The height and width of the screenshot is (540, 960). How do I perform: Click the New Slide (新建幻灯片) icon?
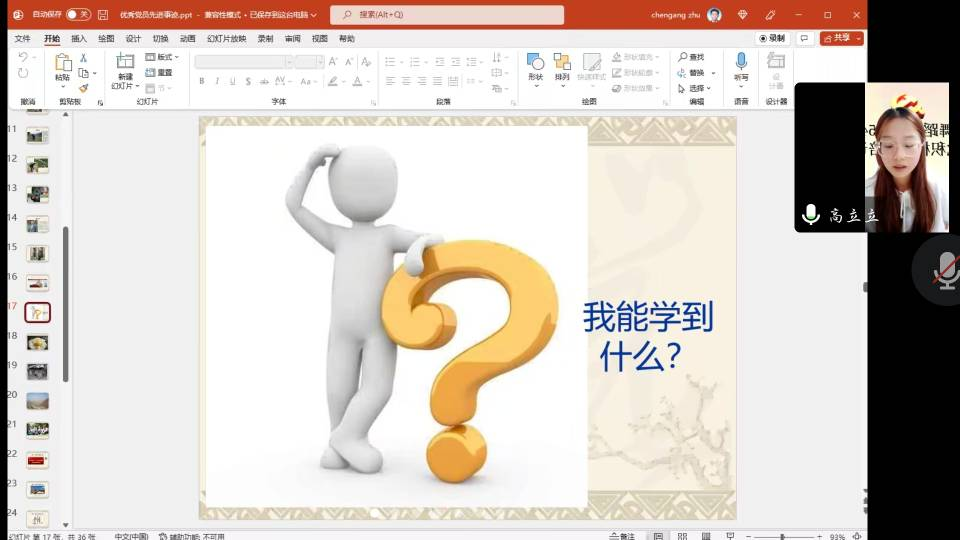[125, 67]
